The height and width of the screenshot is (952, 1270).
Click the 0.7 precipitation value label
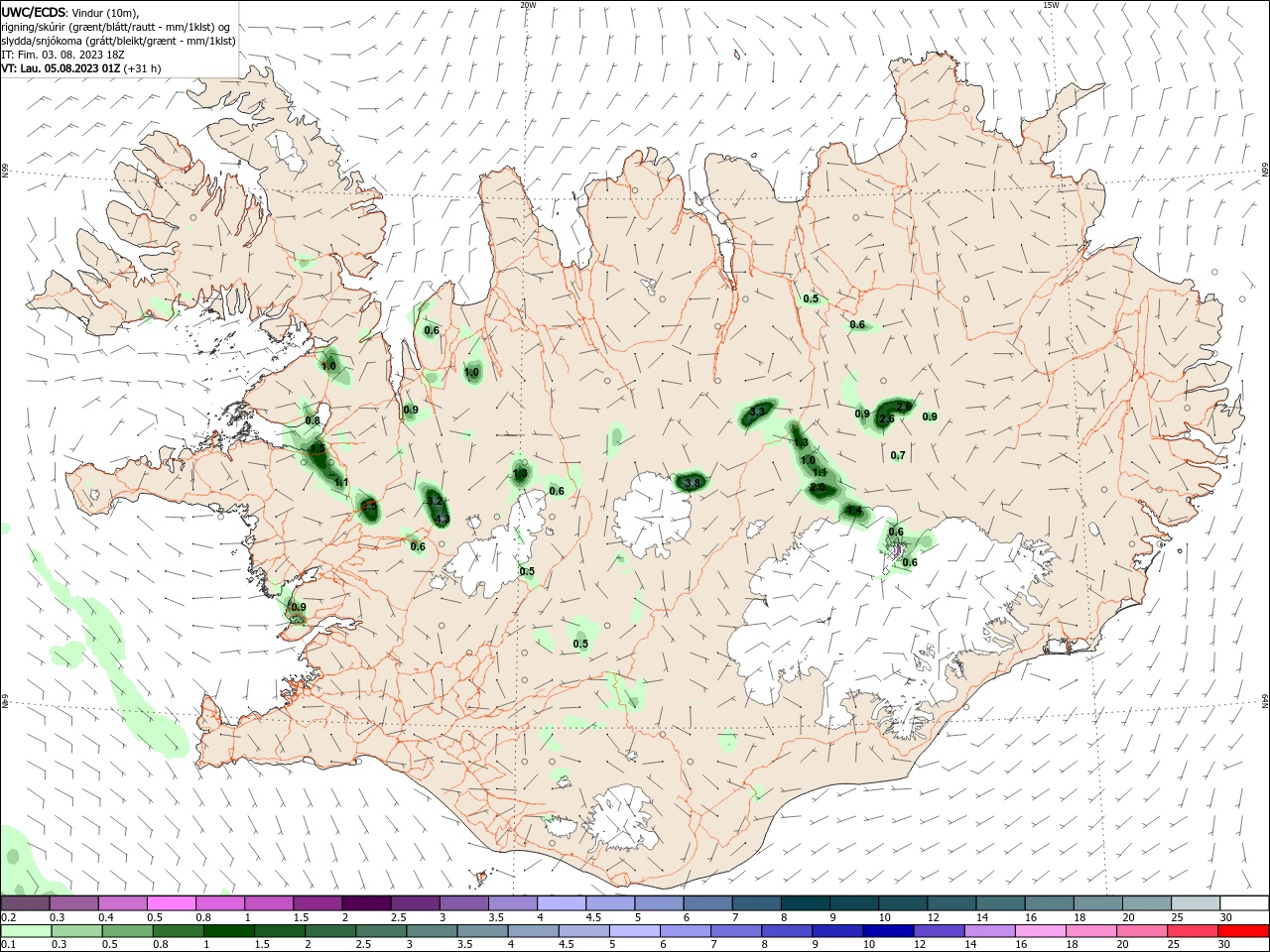(898, 455)
